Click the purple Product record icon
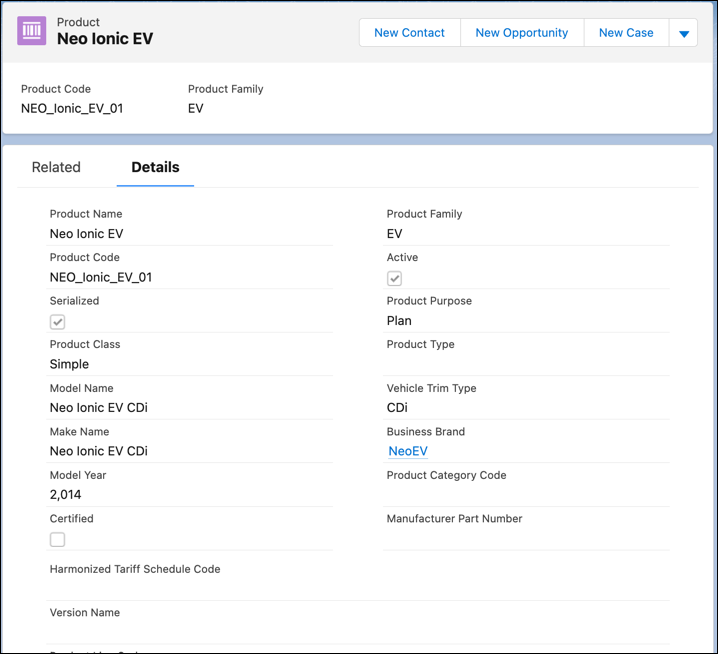The height and width of the screenshot is (654, 718). tap(32, 31)
